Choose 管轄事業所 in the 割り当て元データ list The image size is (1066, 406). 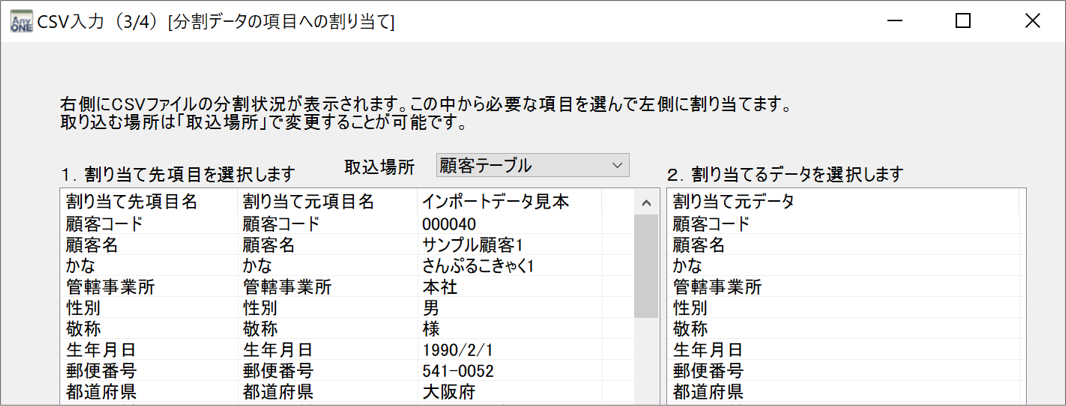coord(718,287)
